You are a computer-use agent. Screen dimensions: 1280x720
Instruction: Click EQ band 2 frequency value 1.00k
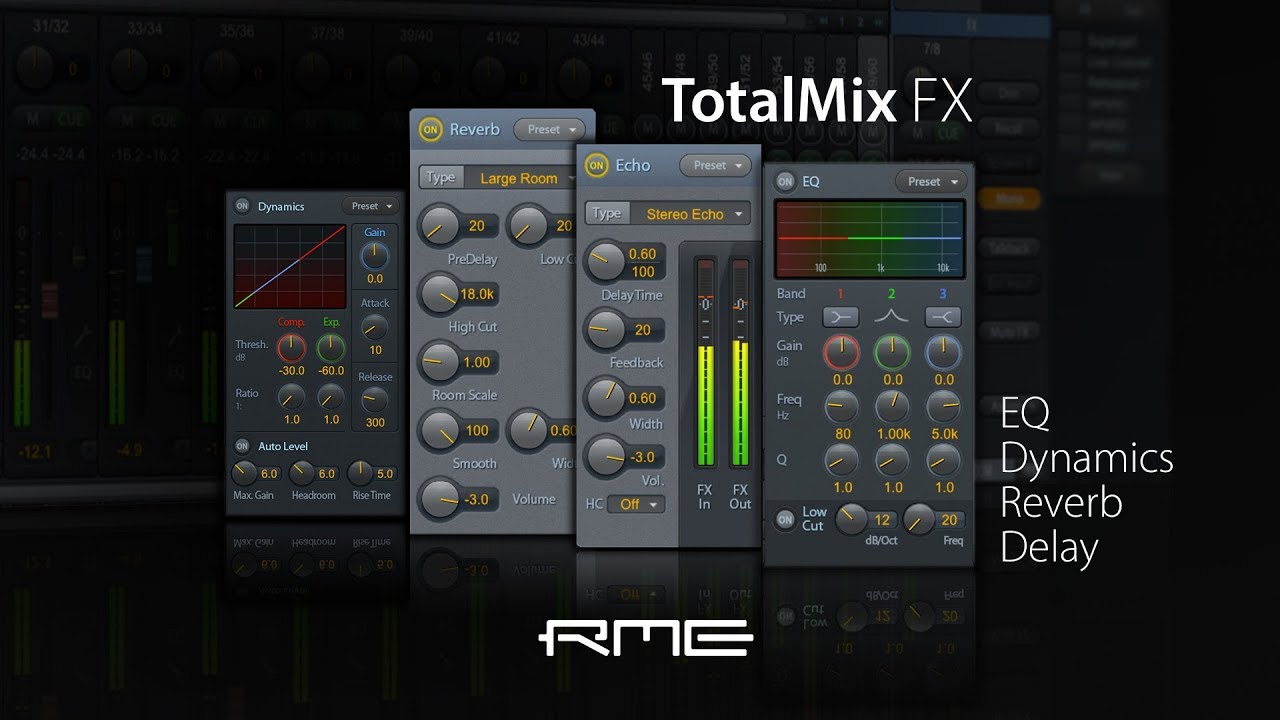(893, 434)
